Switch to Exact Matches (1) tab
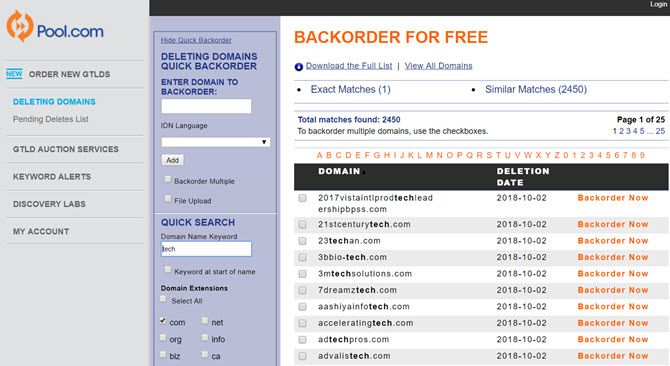This screenshot has height=366, width=670. [350, 89]
